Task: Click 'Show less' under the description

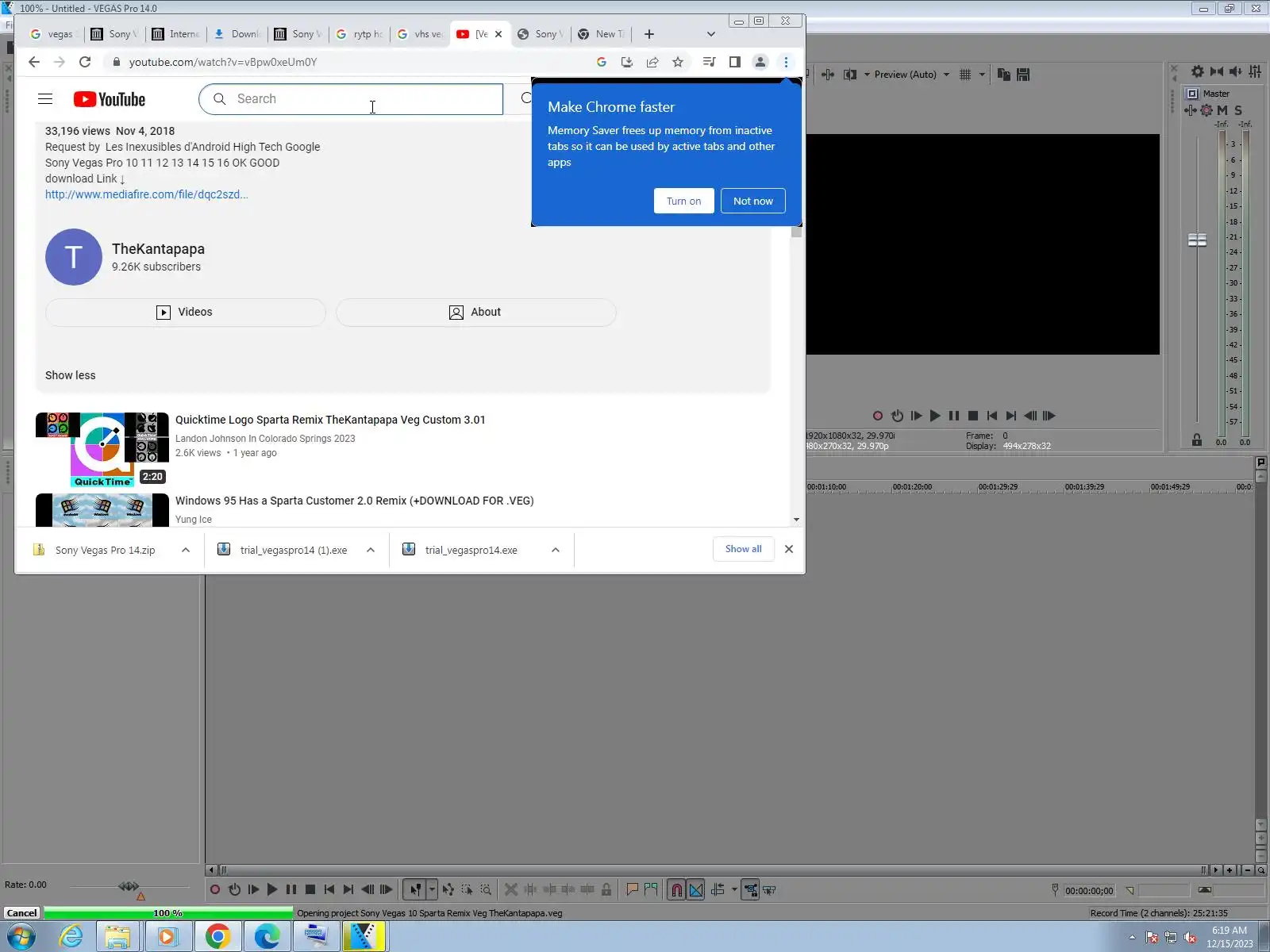Action: click(x=71, y=375)
